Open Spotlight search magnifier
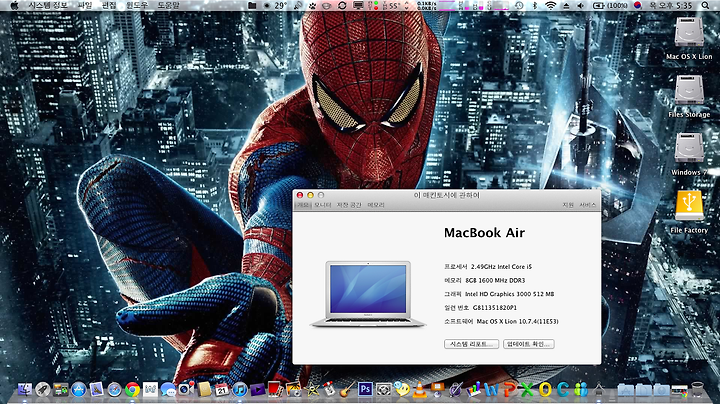The width and height of the screenshot is (720, 404). coord(705,6)
